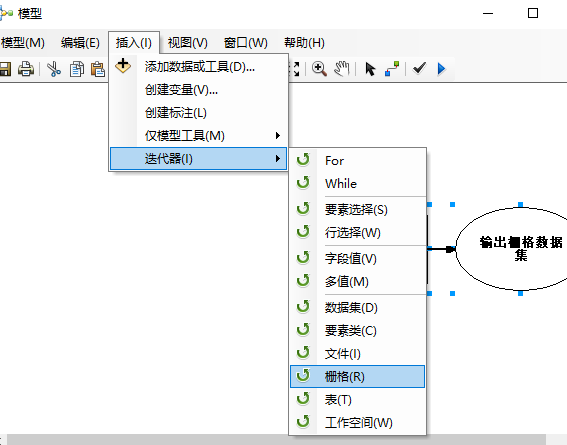Screen dimensions: 567x445
Task: Select the 要素类(C) iterator
Action: coord(357,331)
